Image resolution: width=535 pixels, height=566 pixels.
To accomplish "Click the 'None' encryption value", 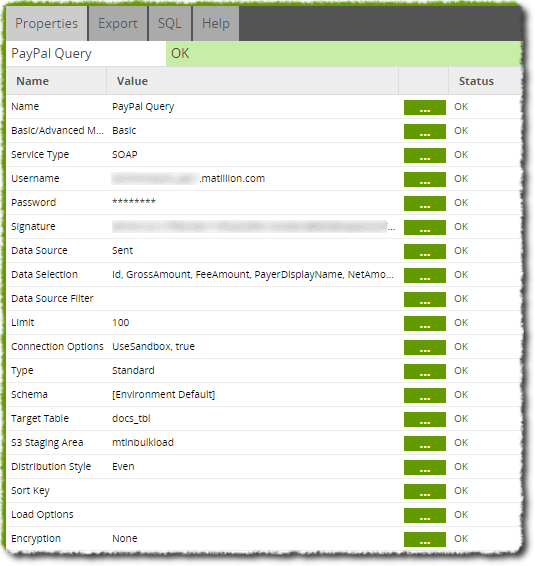I will pyautogui.click(x=125, y=539).
